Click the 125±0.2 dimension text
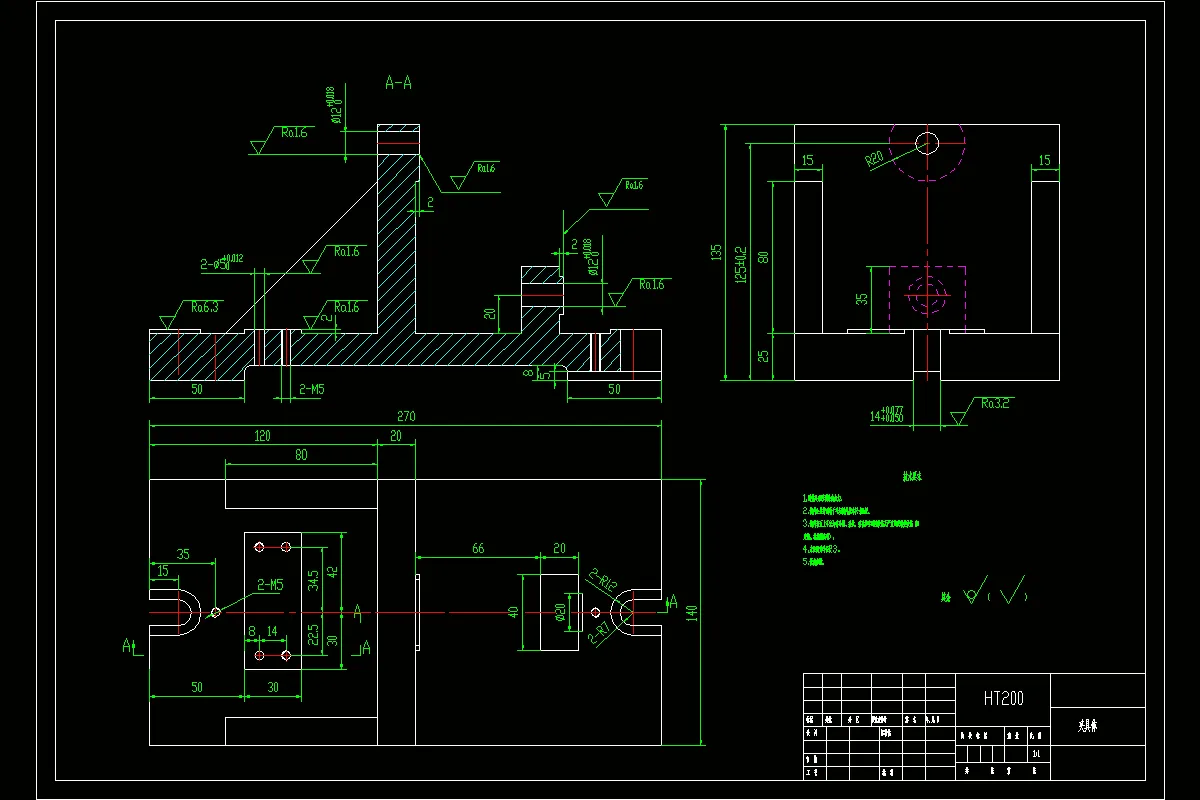 pyautogui.click(x=739, y=266)
